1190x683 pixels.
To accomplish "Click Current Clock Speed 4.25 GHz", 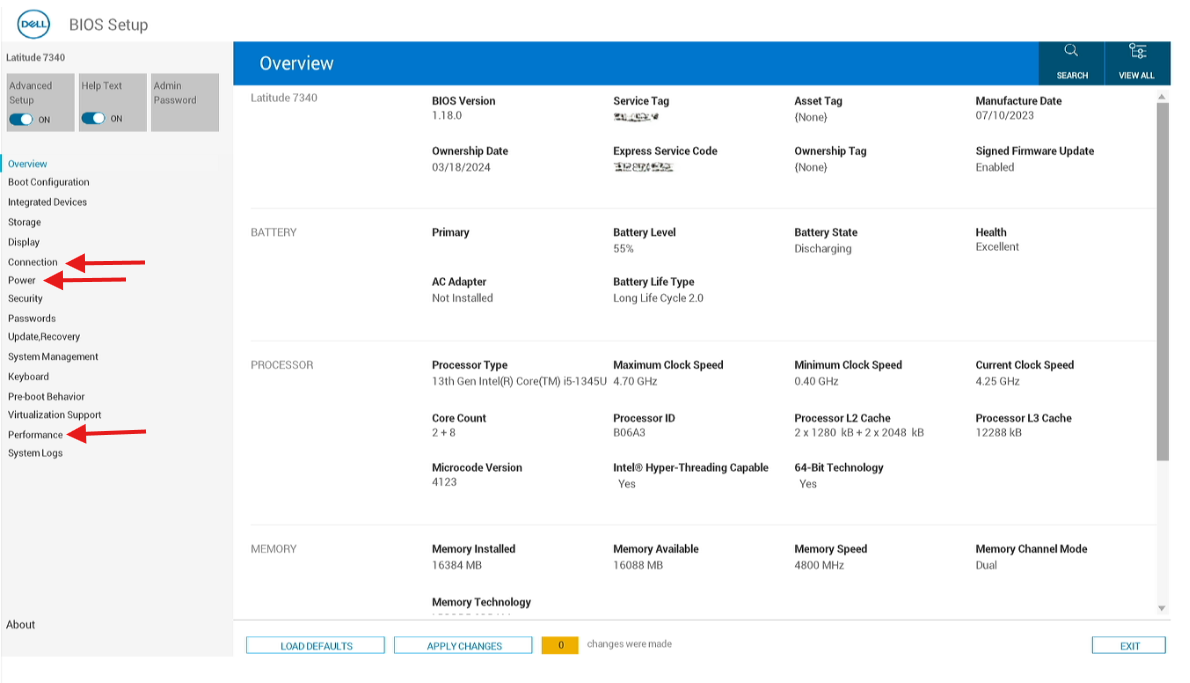I will (x=997, y=382).
